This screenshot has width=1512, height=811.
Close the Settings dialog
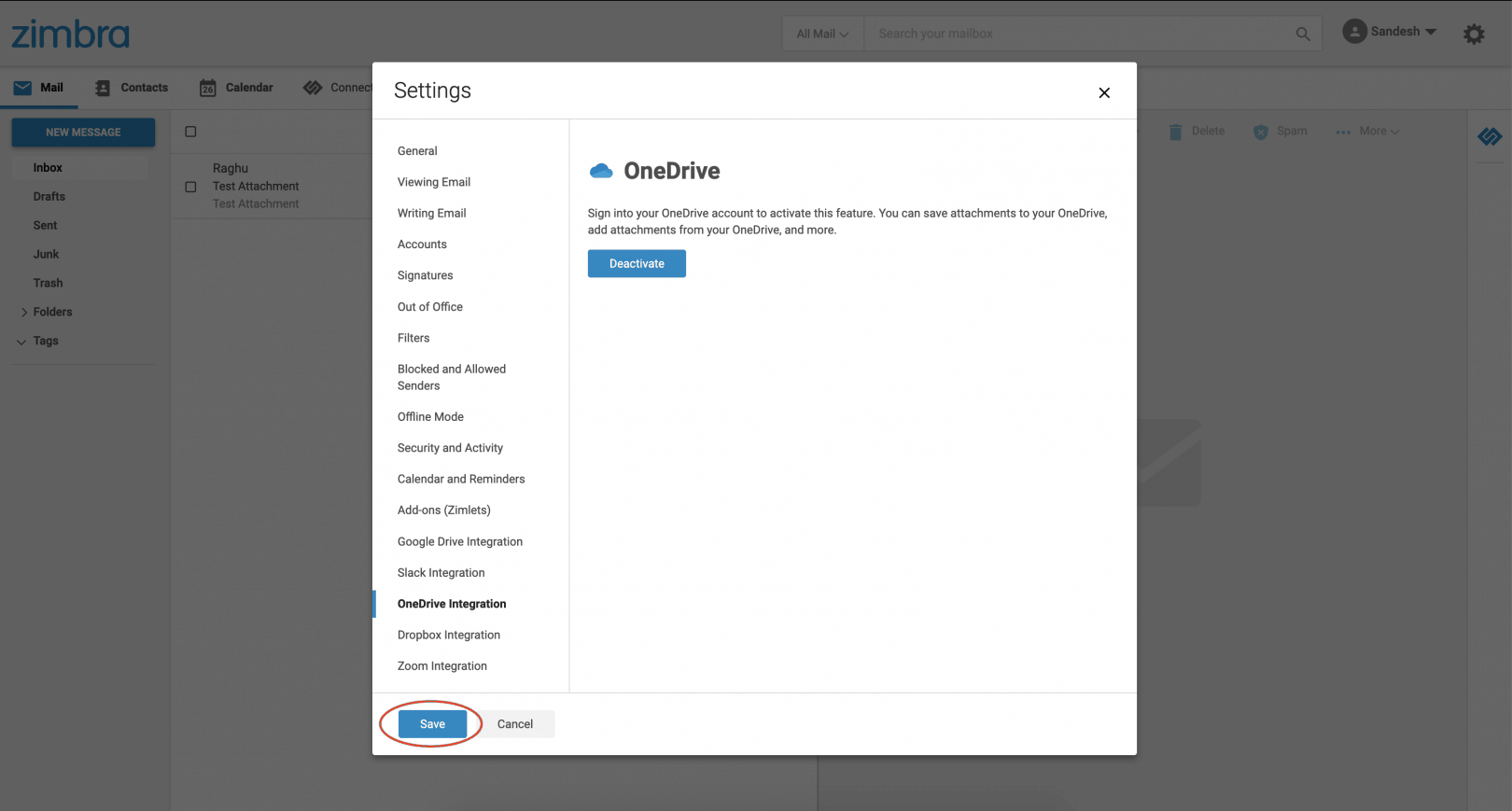point(1104,92)
